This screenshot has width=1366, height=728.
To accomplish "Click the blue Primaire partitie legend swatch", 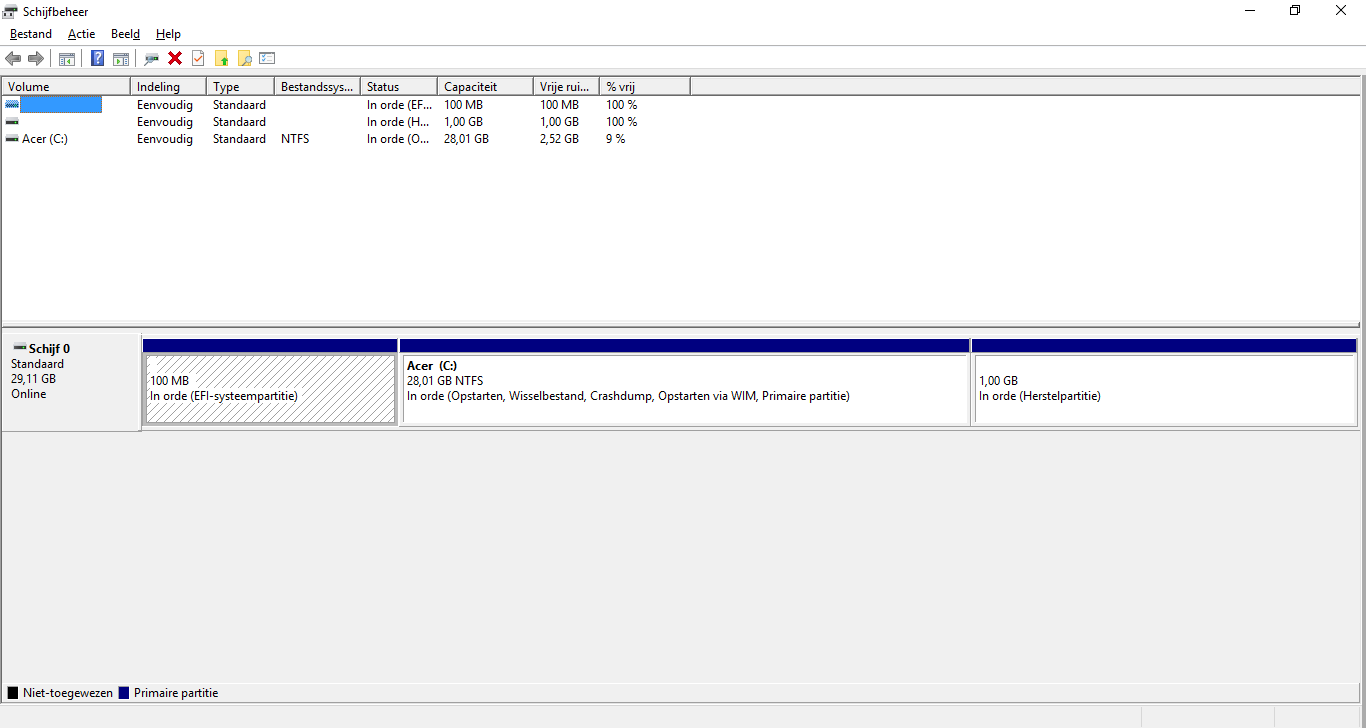I will pyautogui.click(x=124, y=693).
